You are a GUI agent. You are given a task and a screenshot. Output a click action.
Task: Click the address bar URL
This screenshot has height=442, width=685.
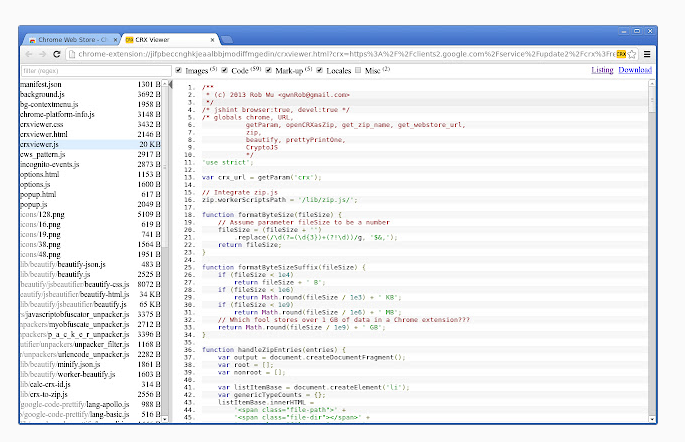point(347,54)
